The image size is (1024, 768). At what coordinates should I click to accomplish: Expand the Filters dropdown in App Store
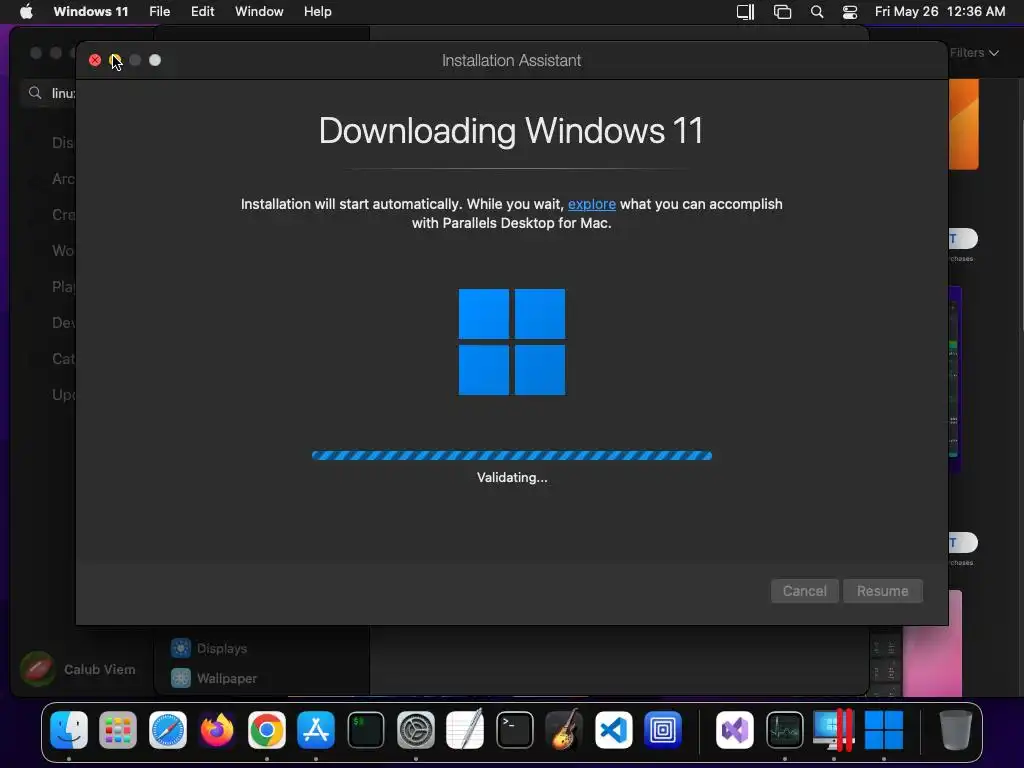(x=974, y=53)
